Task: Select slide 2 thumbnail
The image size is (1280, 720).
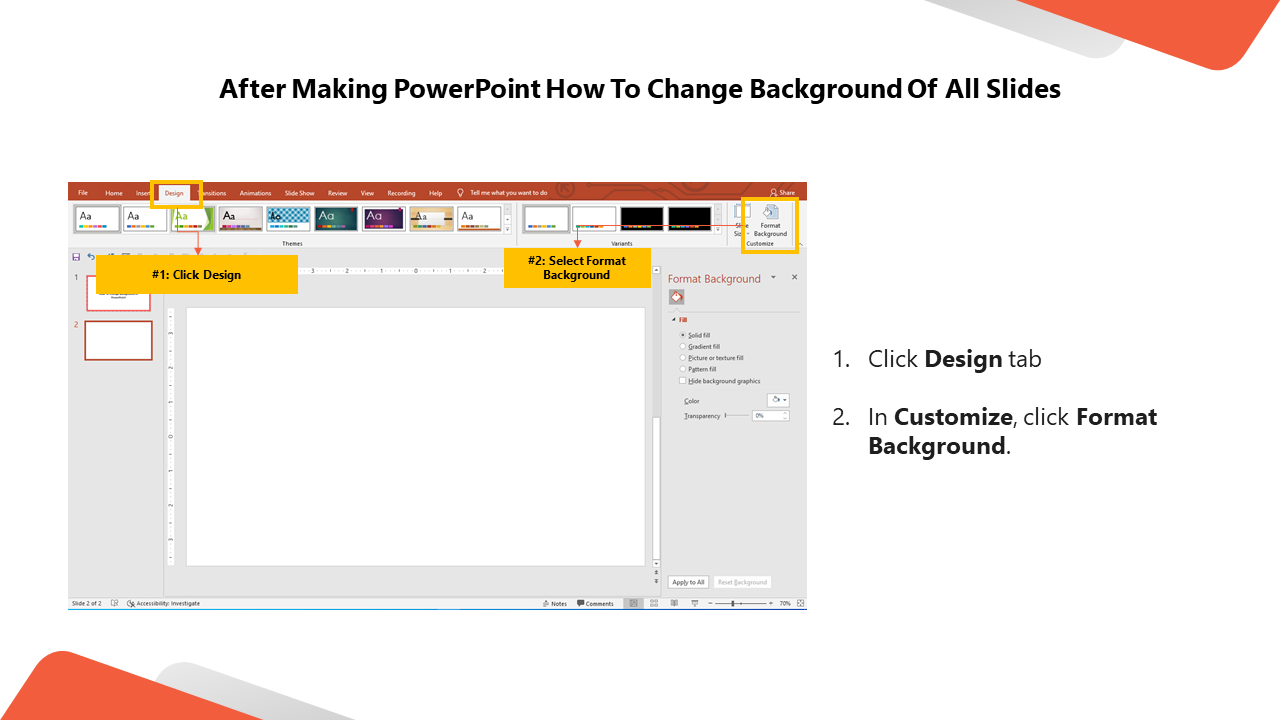Action: 119,341
